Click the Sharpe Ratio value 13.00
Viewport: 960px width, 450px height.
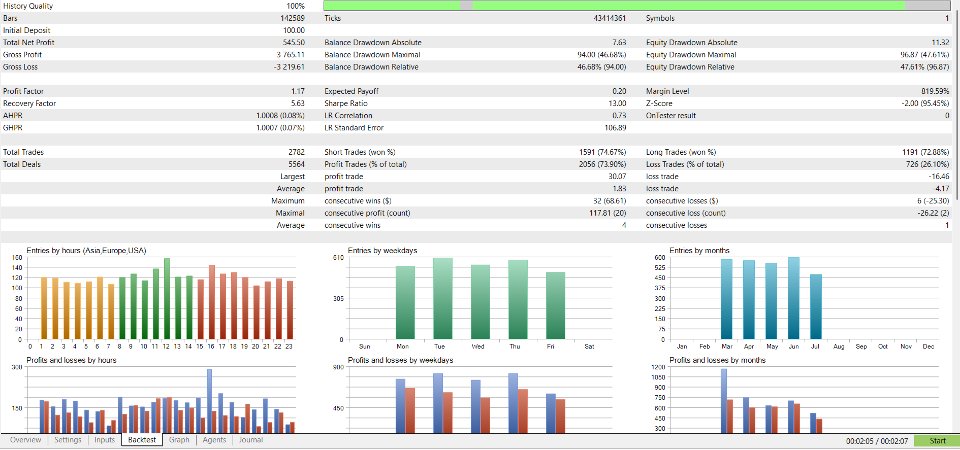pyautogui.click(x=617, y=103)
